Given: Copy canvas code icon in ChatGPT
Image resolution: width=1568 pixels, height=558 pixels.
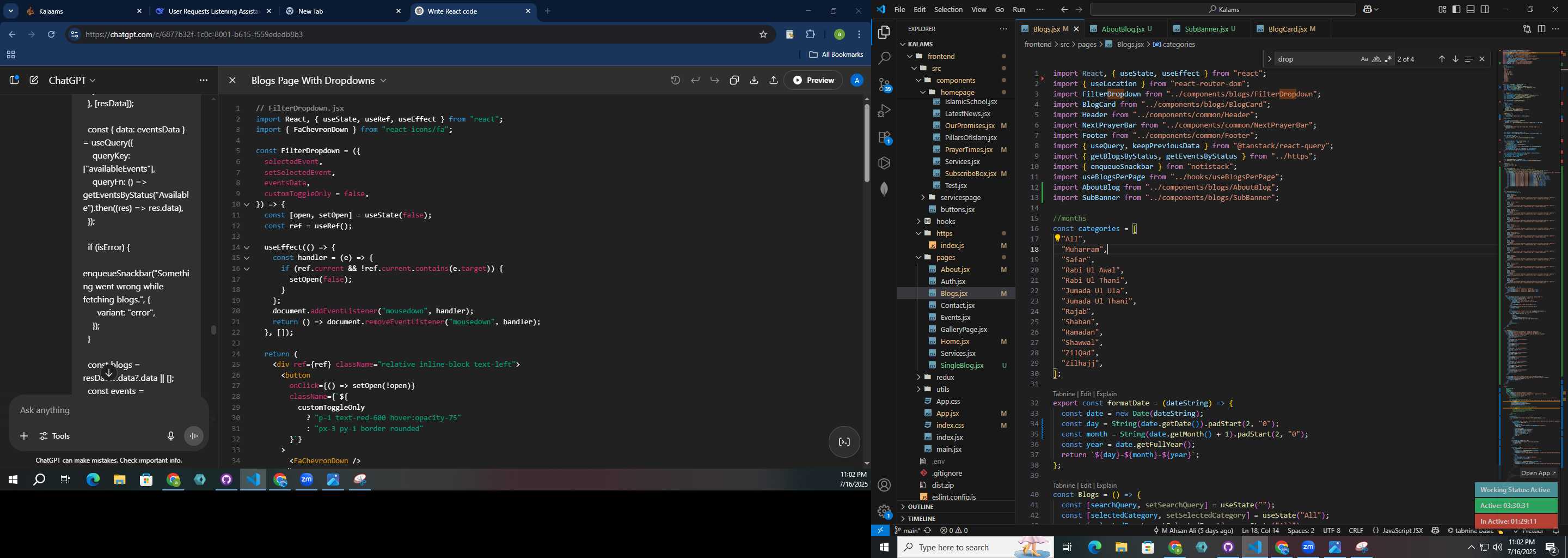Looking at the screenshot, I should 734,81.
